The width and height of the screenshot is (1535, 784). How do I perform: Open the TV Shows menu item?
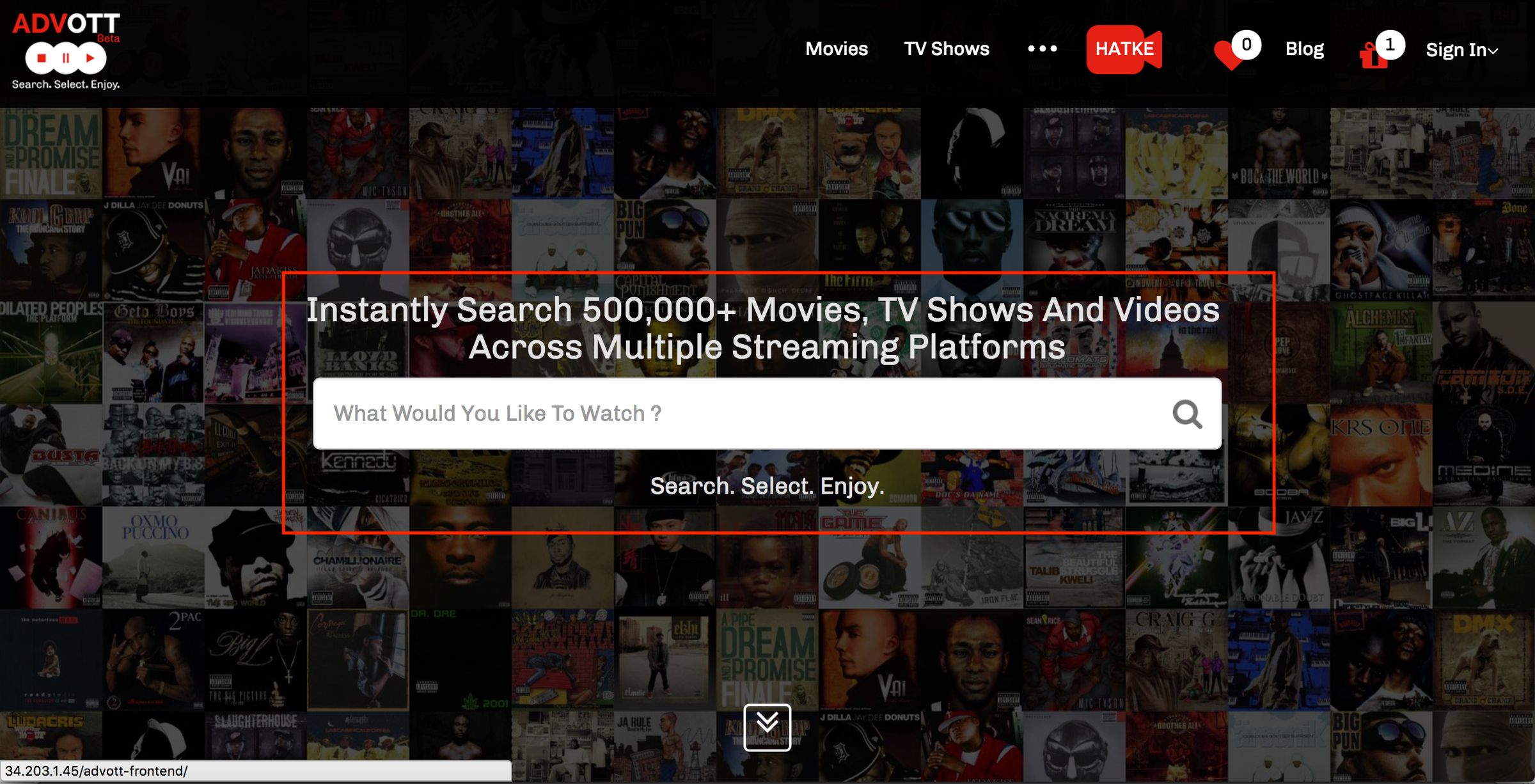[947, 49]
